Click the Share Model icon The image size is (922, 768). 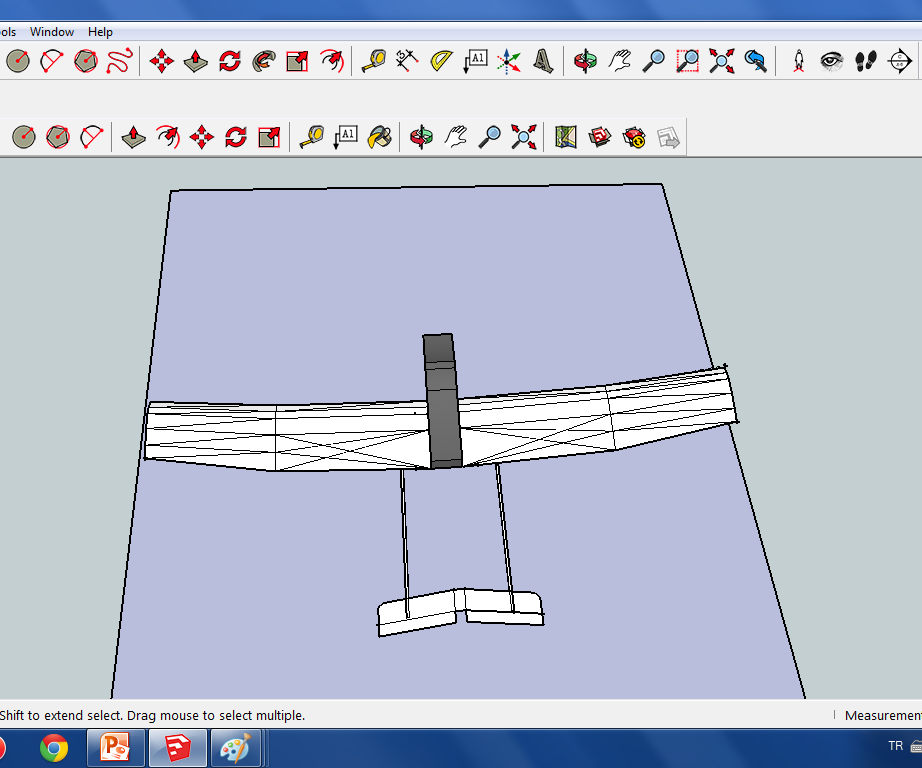(x=634, y=137)
